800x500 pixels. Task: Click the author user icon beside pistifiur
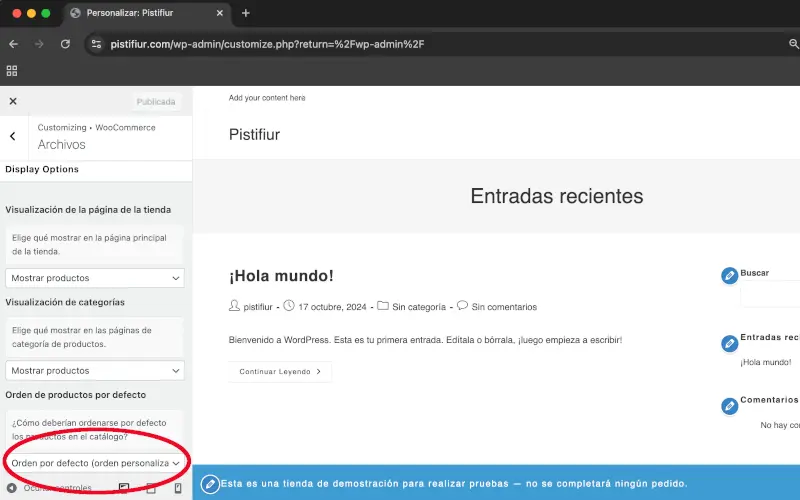tap(234, 306)
